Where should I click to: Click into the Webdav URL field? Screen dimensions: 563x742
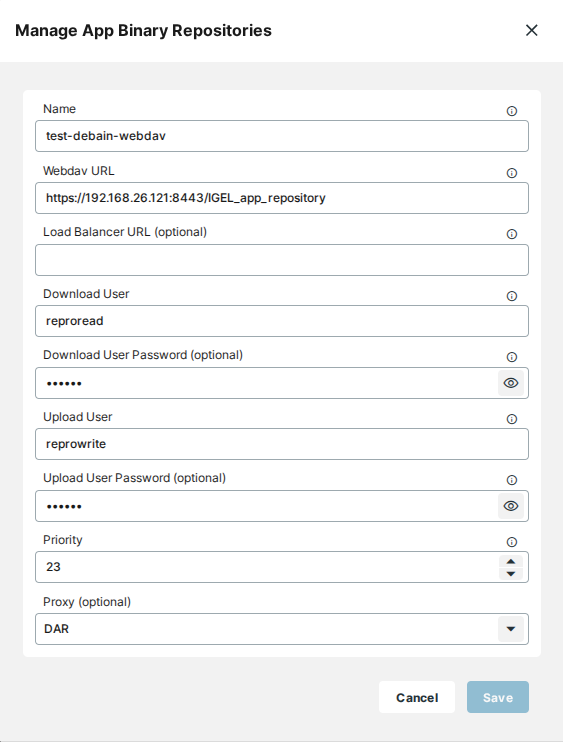pos(282,198)
